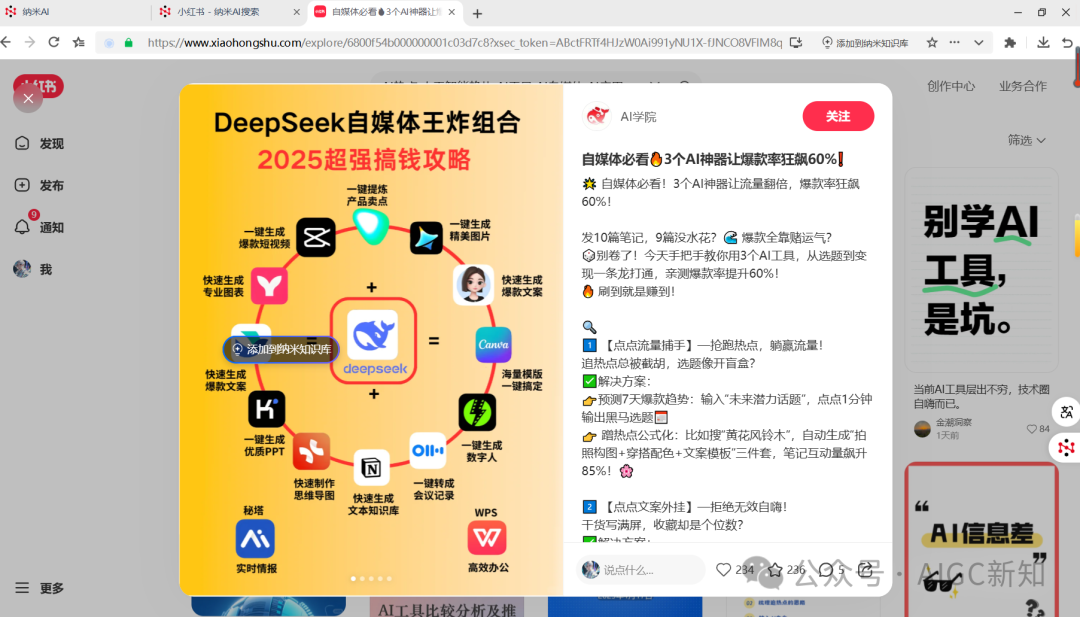Open the 创作中心 link
Viewport: 1080px width, 617px height.
click(x=951, y=86)
